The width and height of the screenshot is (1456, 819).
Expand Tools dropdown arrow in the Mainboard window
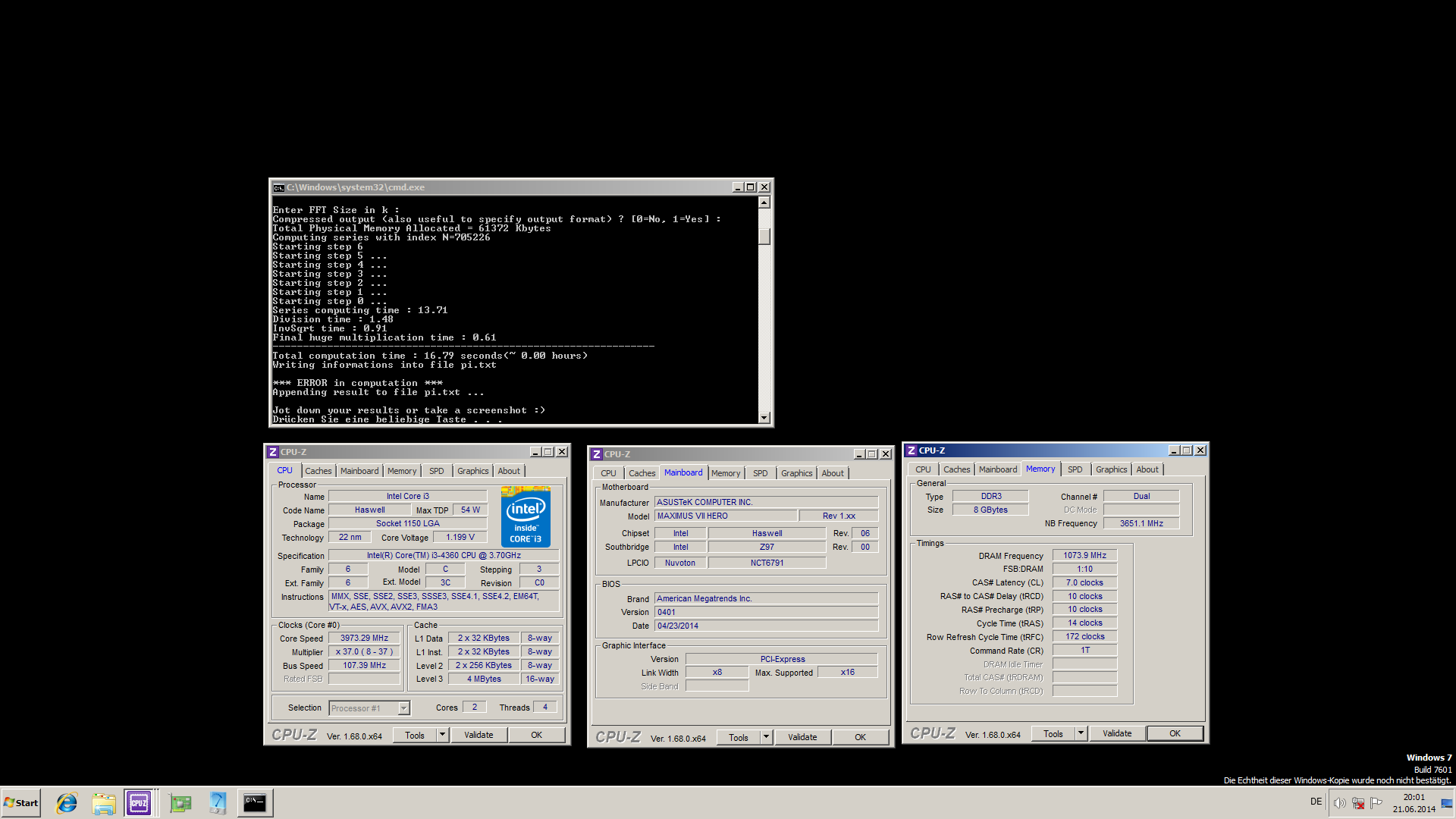767,737
